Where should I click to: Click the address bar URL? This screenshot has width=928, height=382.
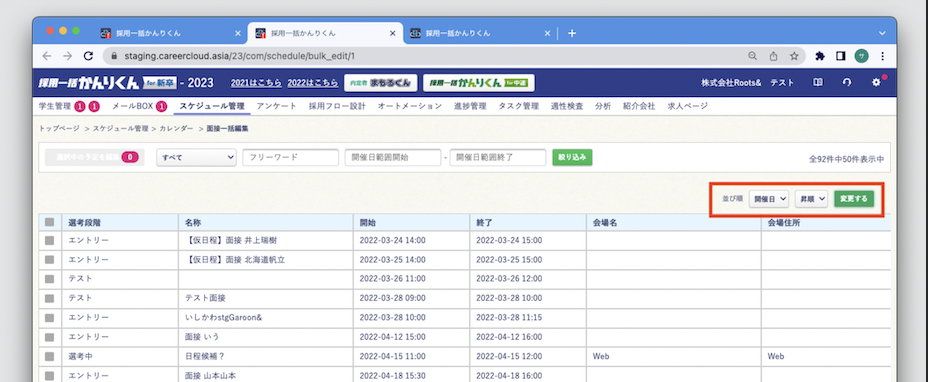[x=240, y=56]
